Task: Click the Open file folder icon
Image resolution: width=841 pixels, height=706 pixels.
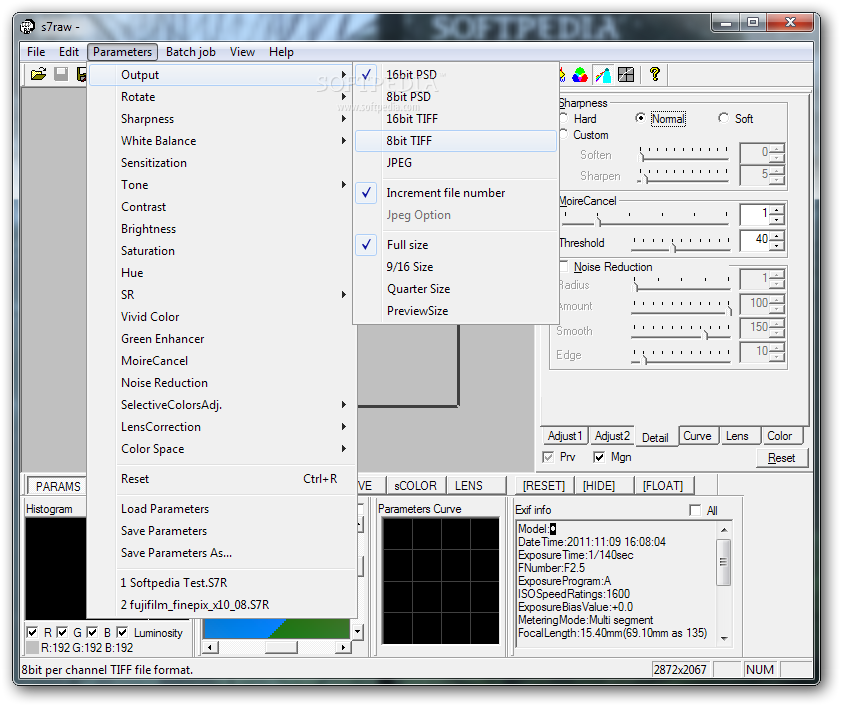Action: pos(38,74)
